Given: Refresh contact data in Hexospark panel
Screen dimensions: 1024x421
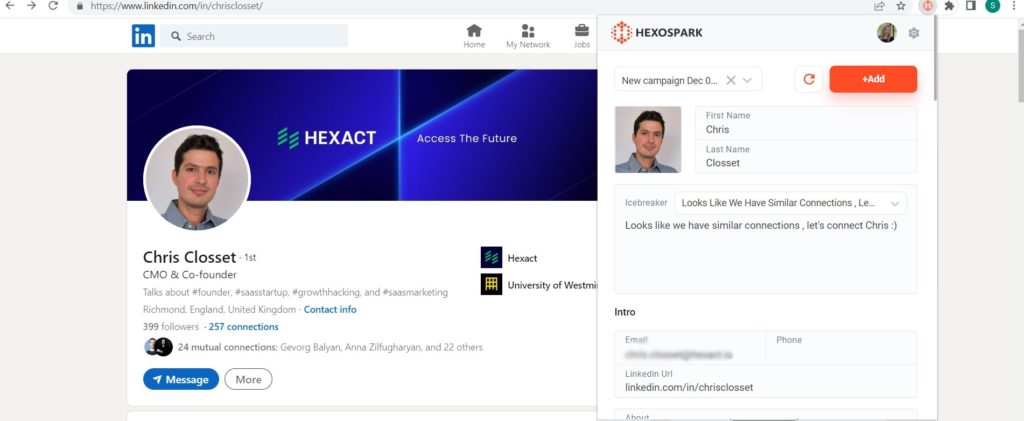Looking at the screenshot, I should 808,79.
